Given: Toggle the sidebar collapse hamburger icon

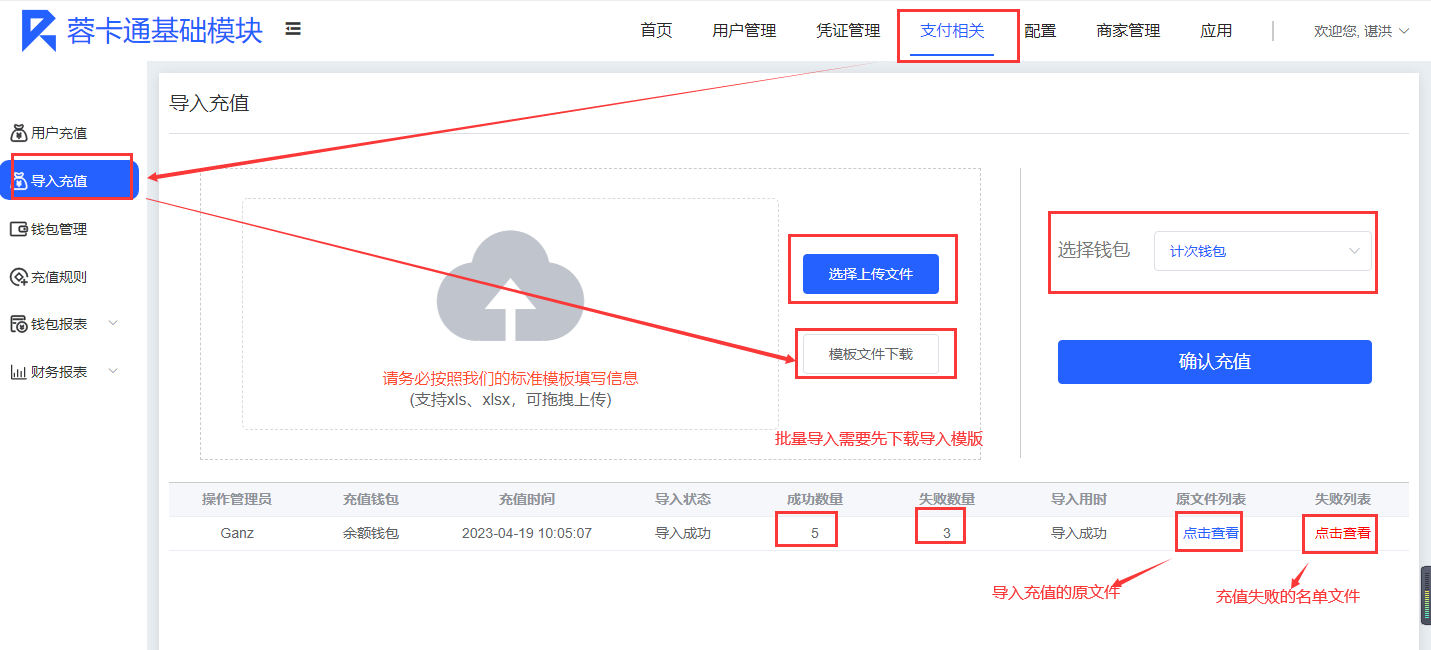Looking at the screenshot, I should point(293,30).
